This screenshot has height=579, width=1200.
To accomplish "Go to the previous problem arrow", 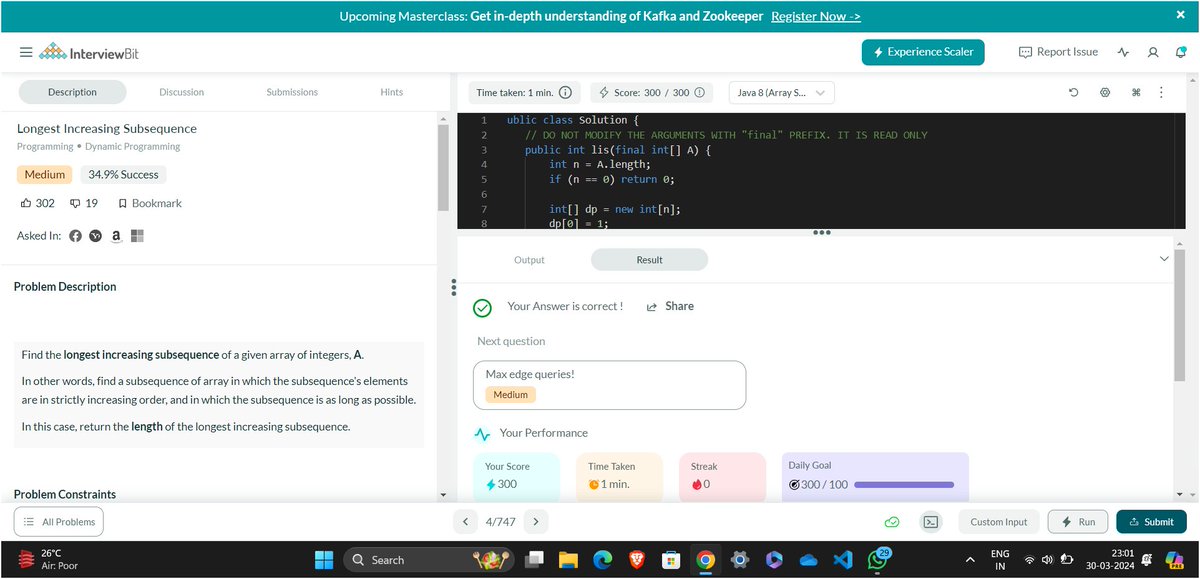I will point(465,521).
